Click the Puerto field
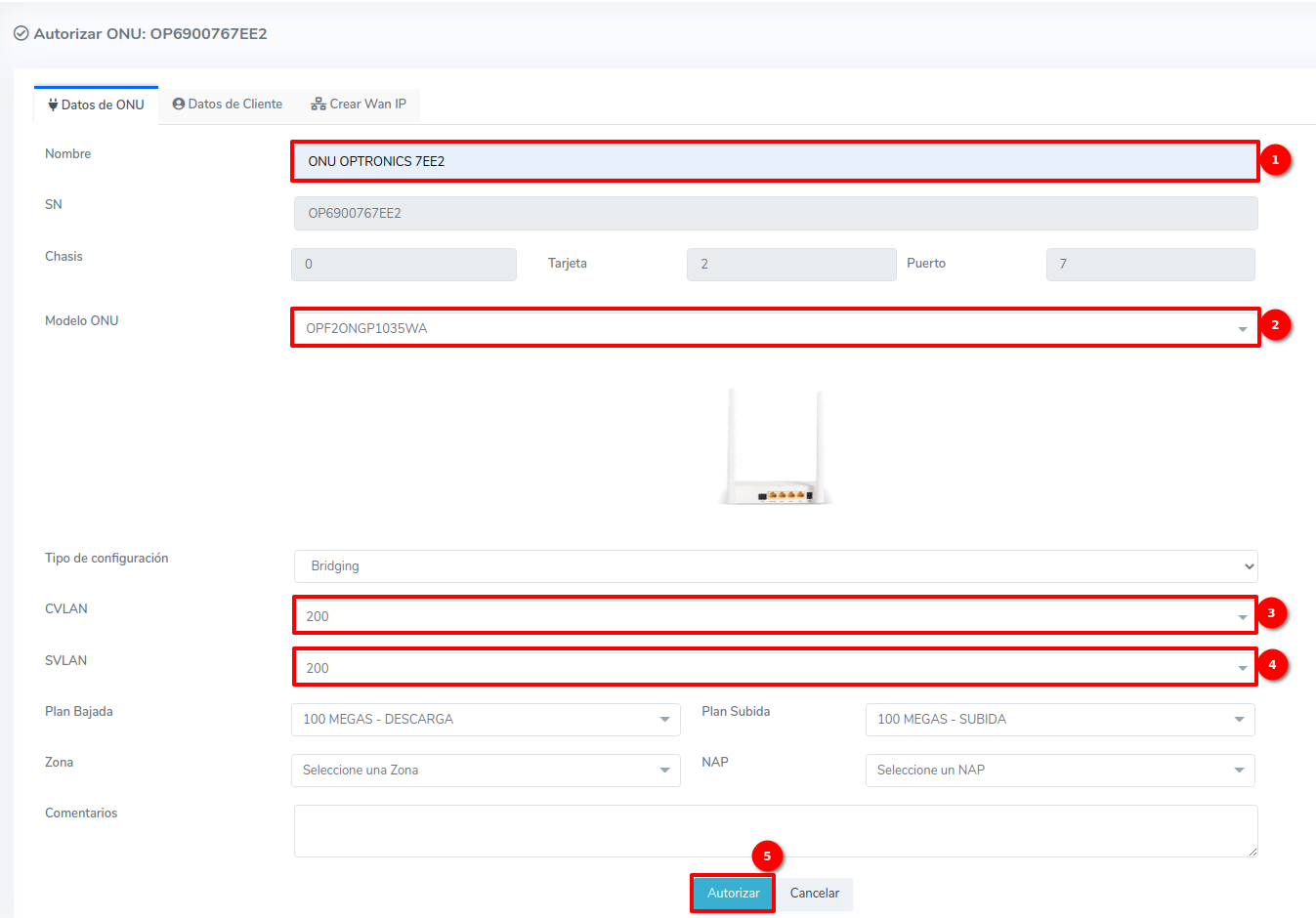 (x=1150, y=264)
